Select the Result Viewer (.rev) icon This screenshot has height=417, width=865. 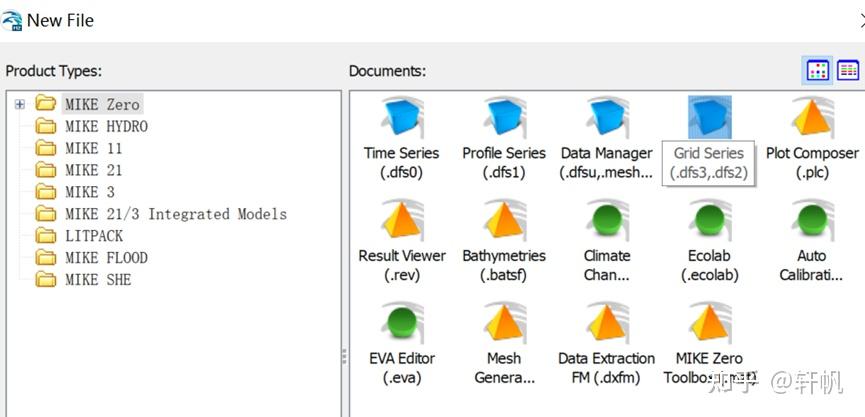(x=402, y=221)
